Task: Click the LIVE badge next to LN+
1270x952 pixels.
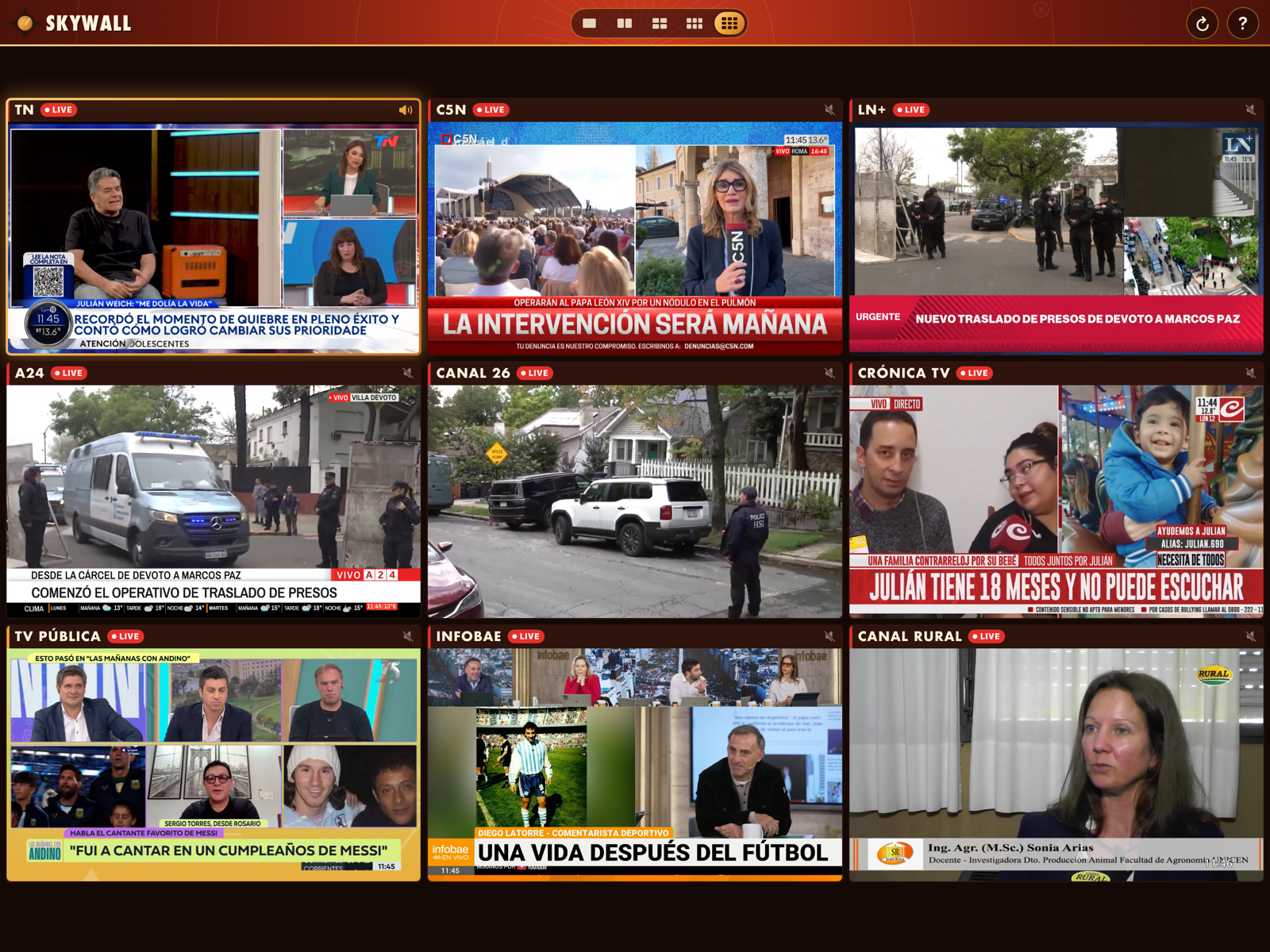Action: pos(911,110)
